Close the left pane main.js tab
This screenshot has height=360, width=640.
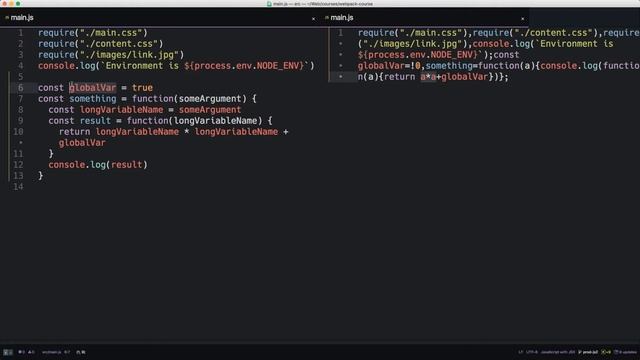point(313,18)
